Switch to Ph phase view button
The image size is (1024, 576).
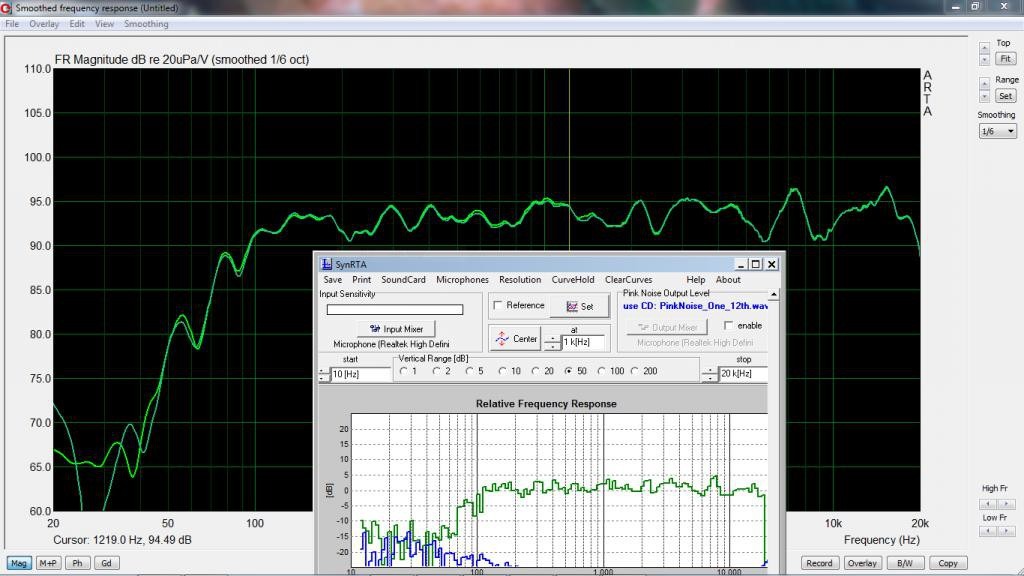(77, 563)
